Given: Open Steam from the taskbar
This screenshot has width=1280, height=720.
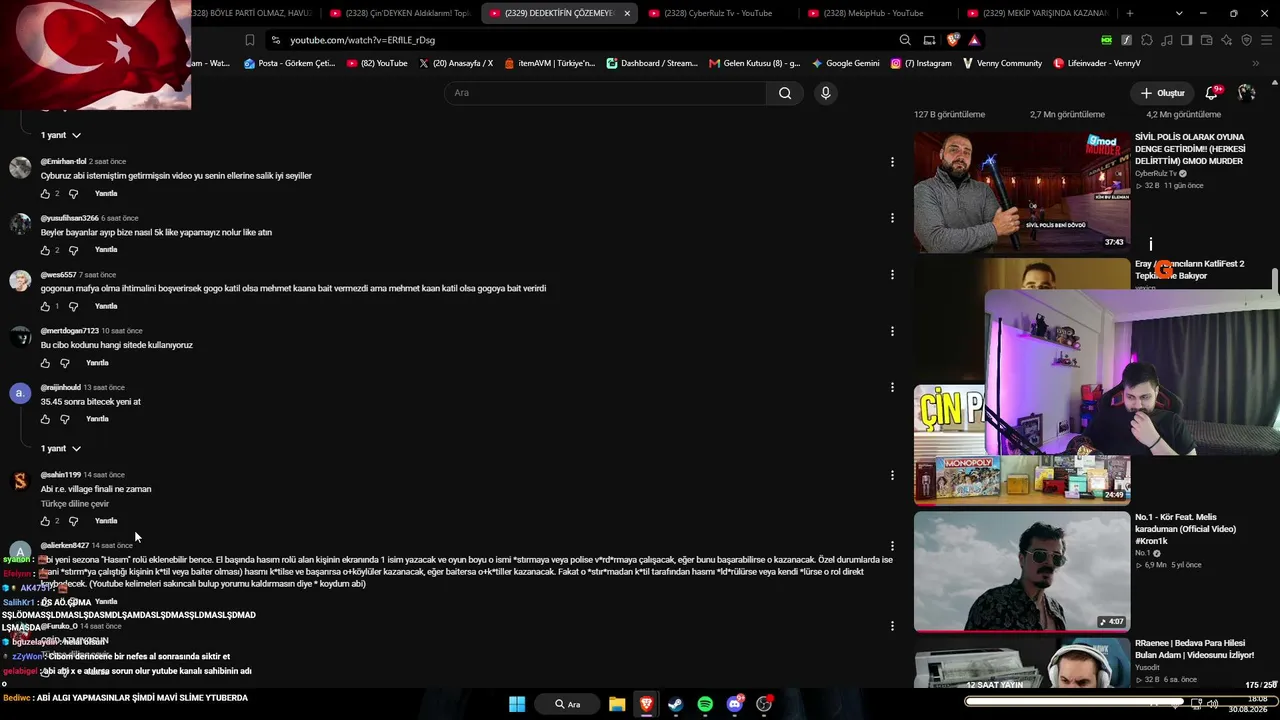Looking at the screenshot, I should coord(675,704).
